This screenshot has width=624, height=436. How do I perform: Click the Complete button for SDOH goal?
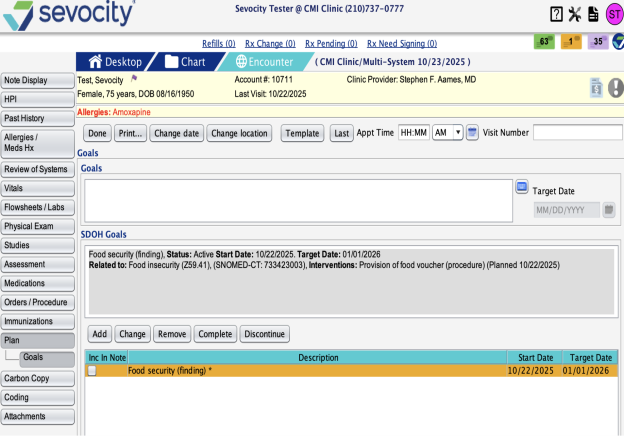click(x=214, y=334)
